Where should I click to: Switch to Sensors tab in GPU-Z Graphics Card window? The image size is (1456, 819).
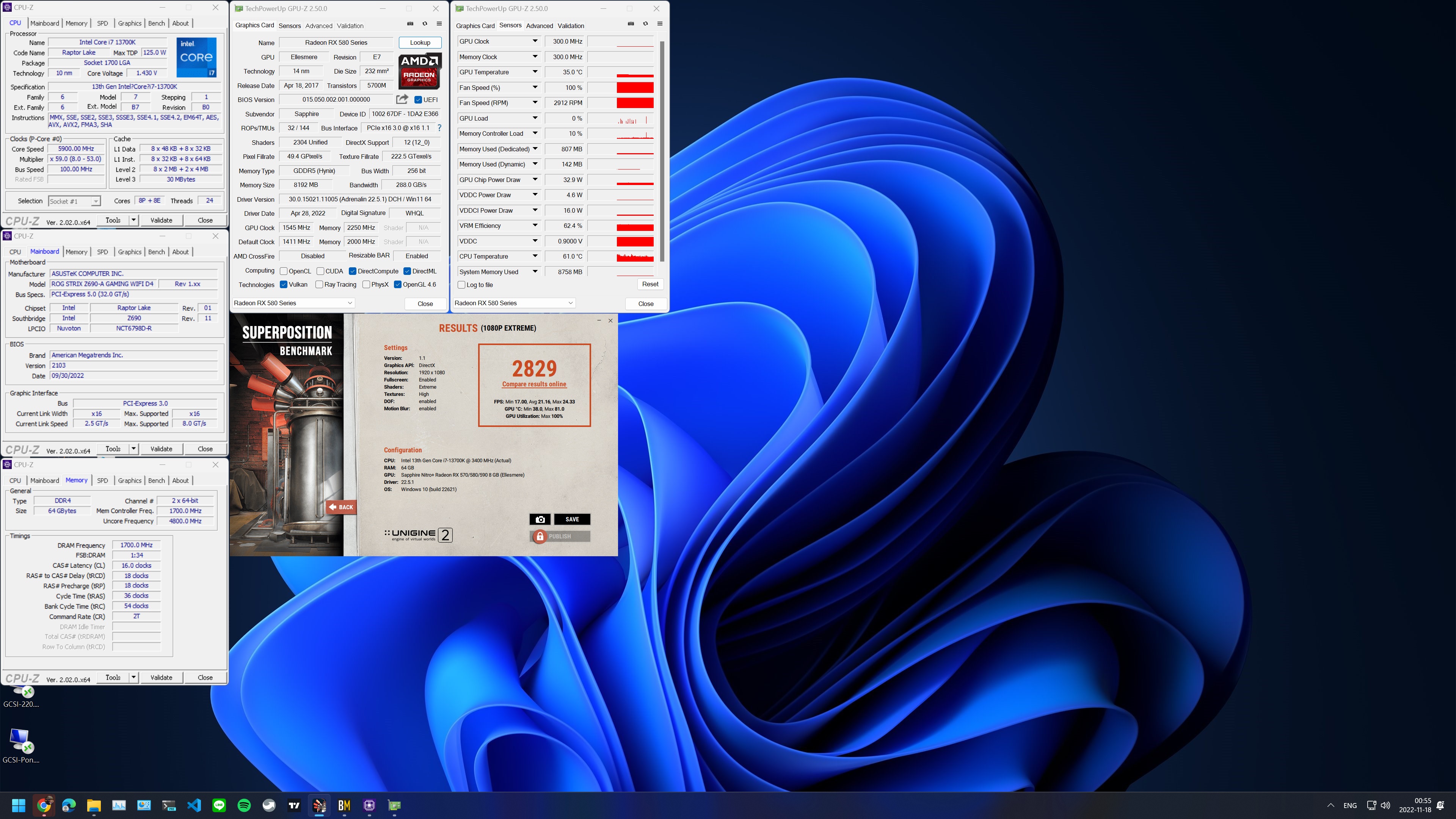tap(289, 25)
